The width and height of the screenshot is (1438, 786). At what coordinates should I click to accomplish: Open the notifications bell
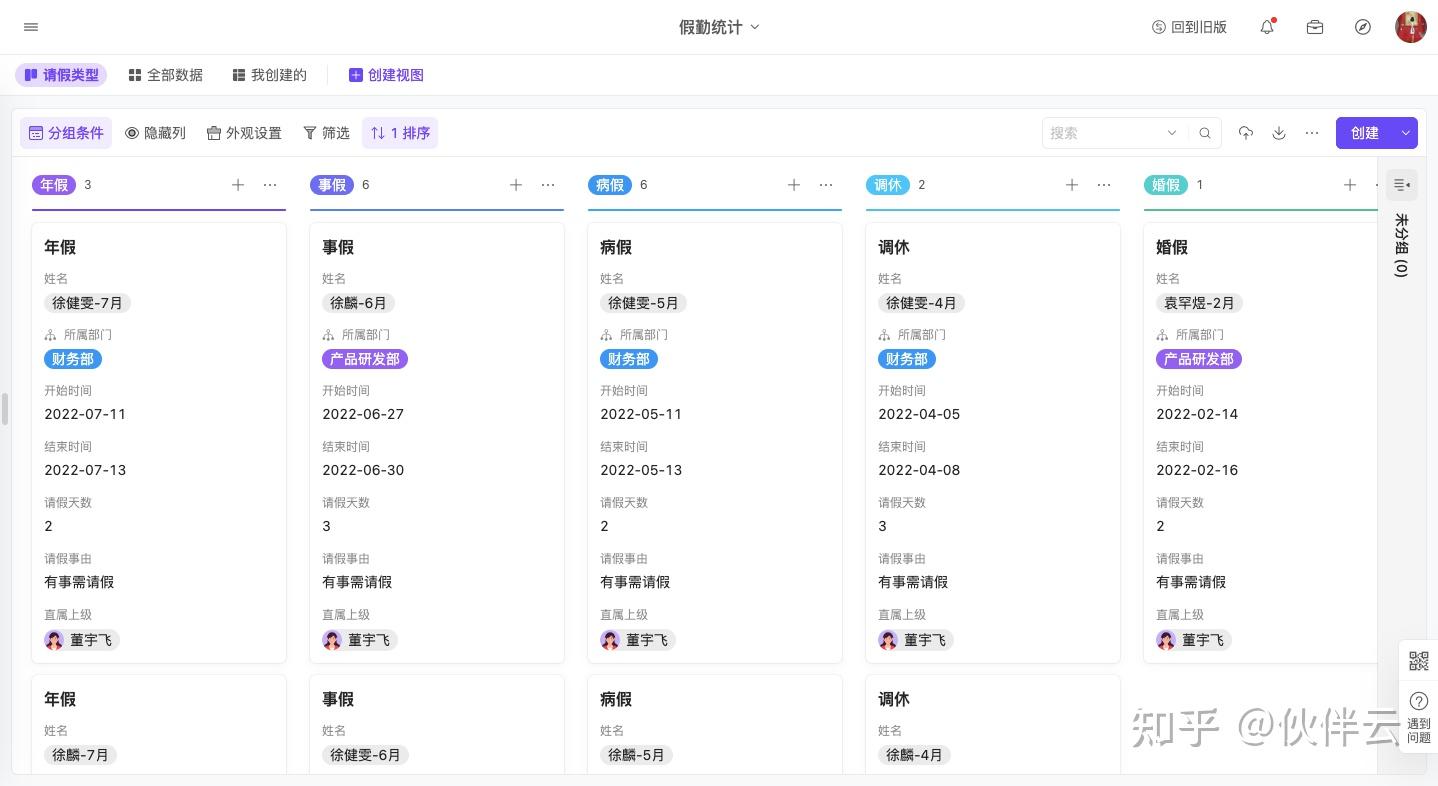coord(1267,27)
